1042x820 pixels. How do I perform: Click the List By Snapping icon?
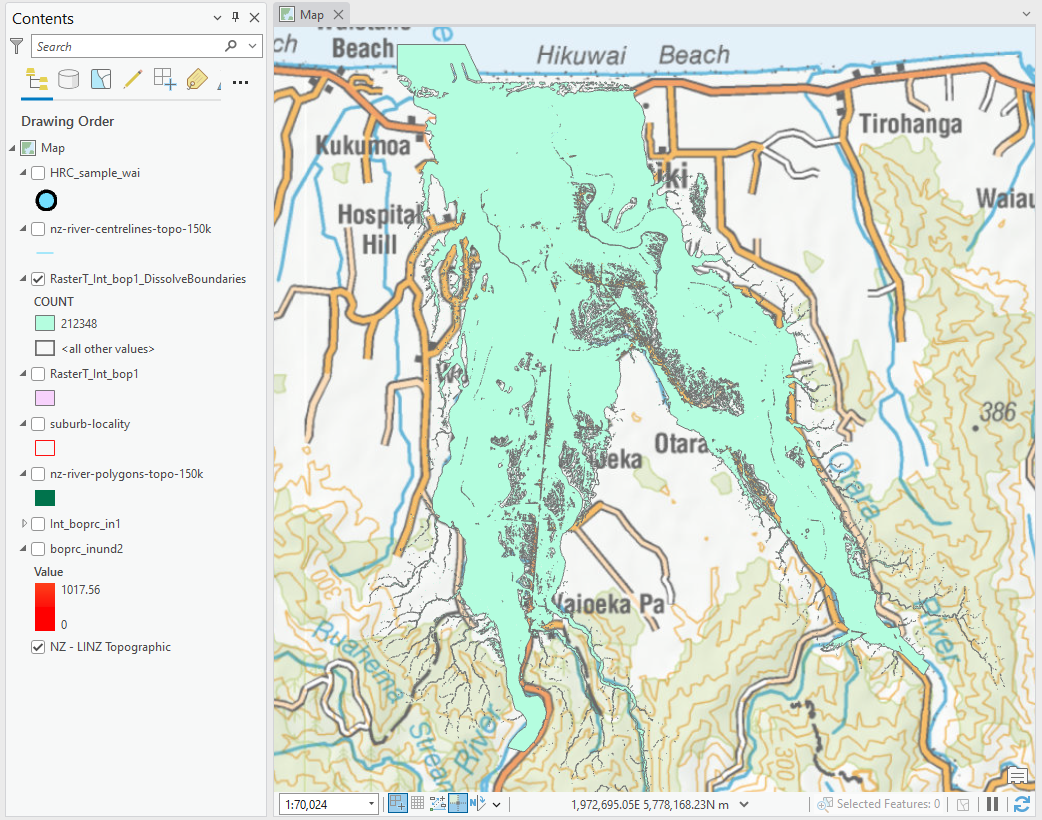coord(164,79)
